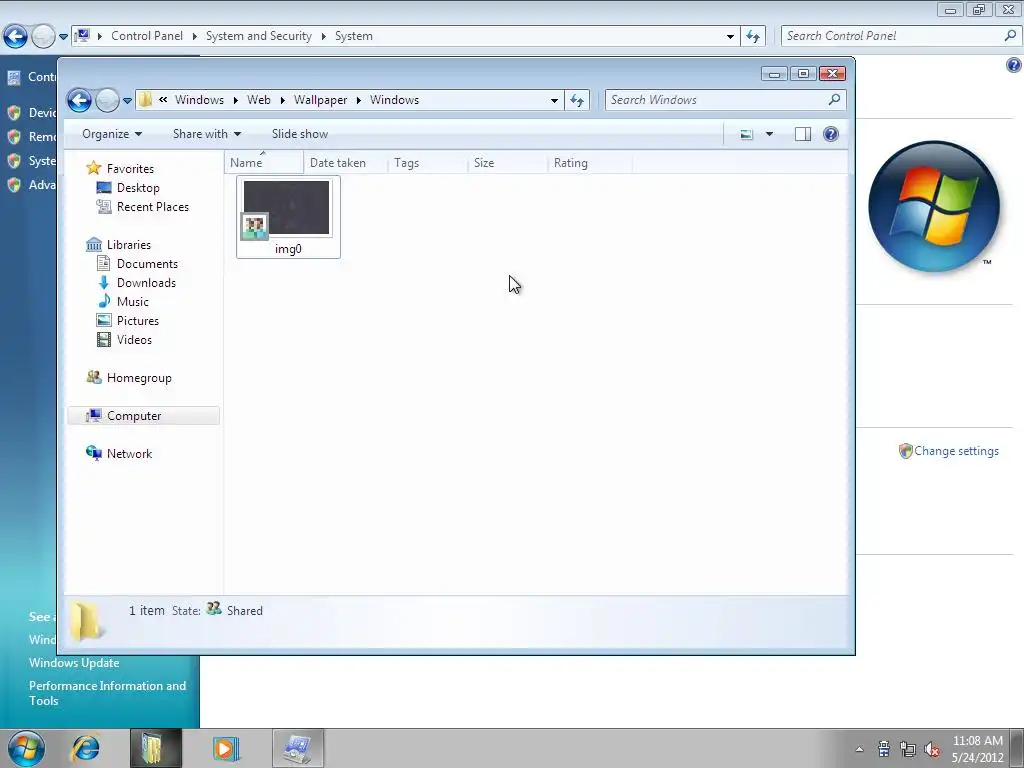The image size is (1024, 768).
Task: Click the Search Control Panel field
Action: (x=892, y=36)
